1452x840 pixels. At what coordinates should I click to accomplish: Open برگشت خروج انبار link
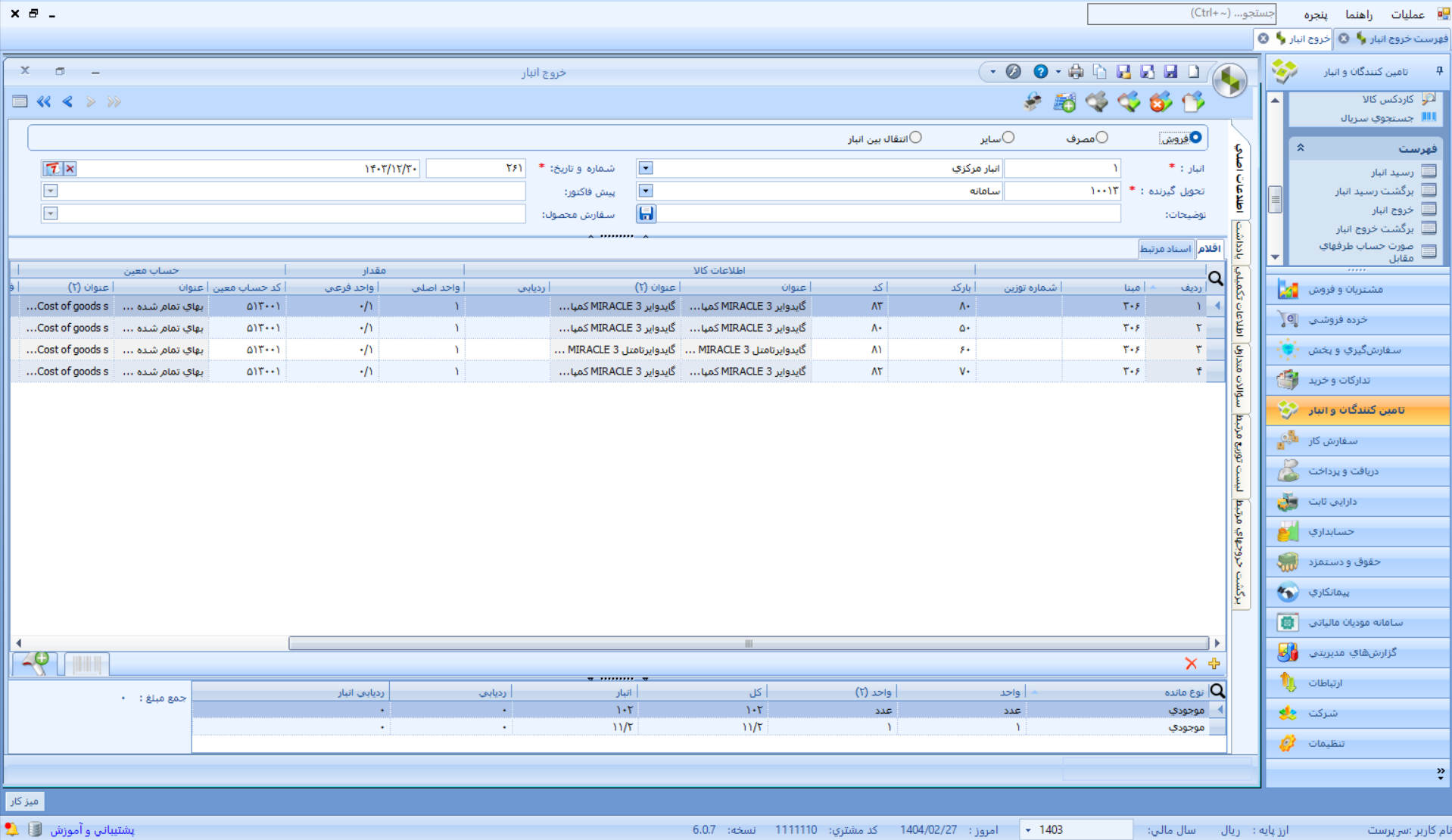[1374, 229]
